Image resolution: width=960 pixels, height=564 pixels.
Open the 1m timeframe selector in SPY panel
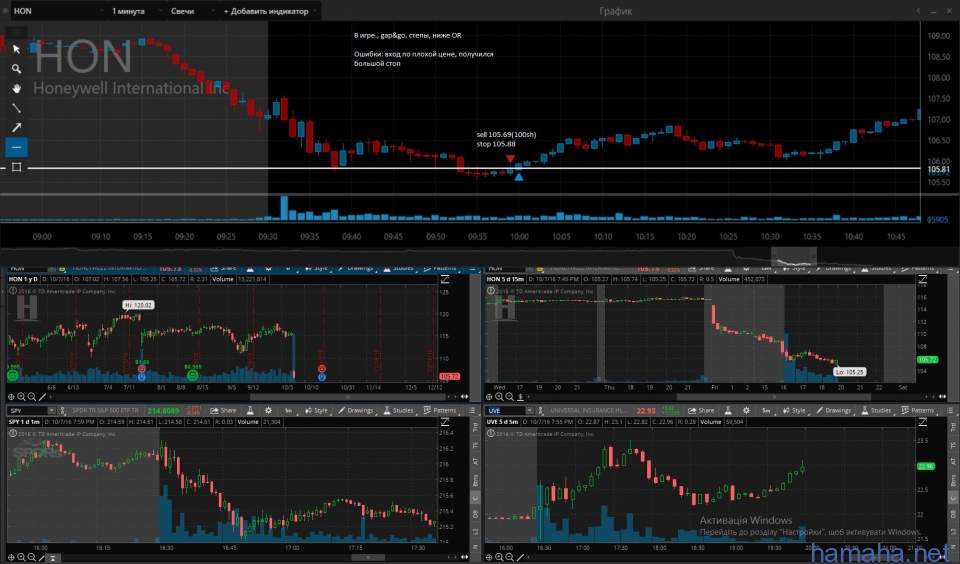click(288, 410)
